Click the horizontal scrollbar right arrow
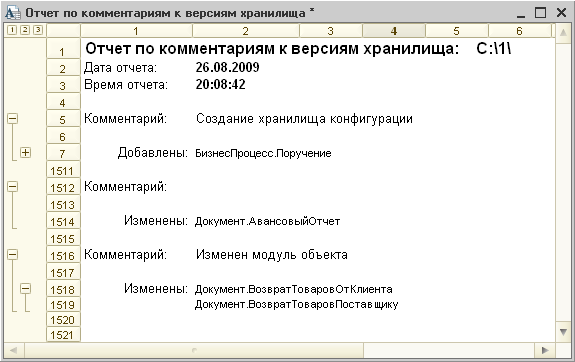The height and width of the screenshot is (362, 575). pos(545,350)
